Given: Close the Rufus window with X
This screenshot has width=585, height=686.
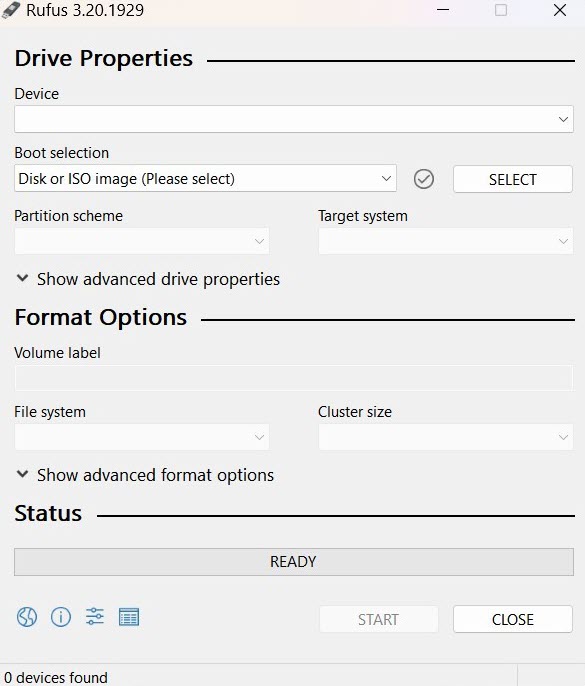Looking at the screenshot, I should click(560, 10).
